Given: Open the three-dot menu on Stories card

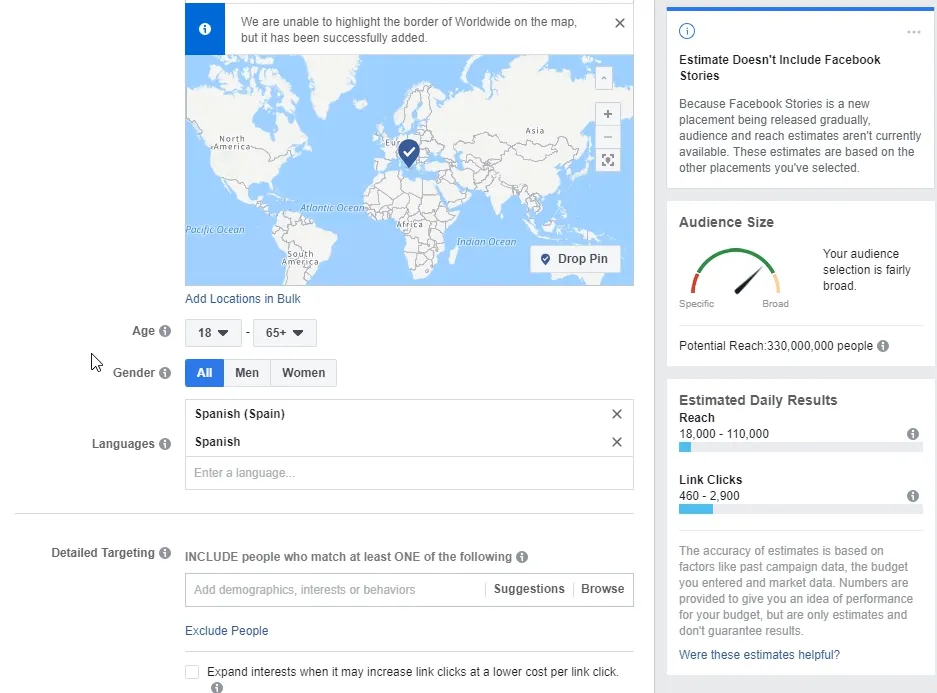Looking at the screenshot, I should (914, 32).
